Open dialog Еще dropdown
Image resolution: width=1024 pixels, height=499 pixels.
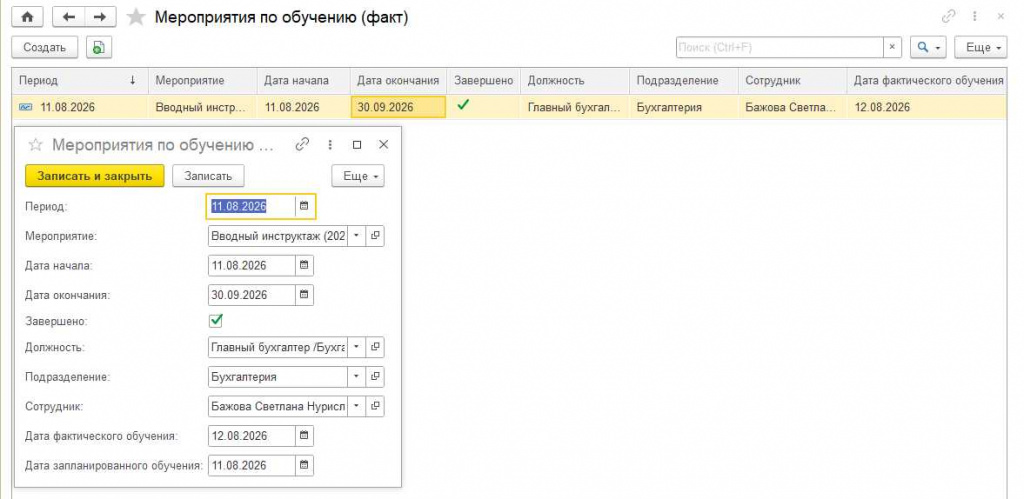pyautogui.click(x=358, y=176)
